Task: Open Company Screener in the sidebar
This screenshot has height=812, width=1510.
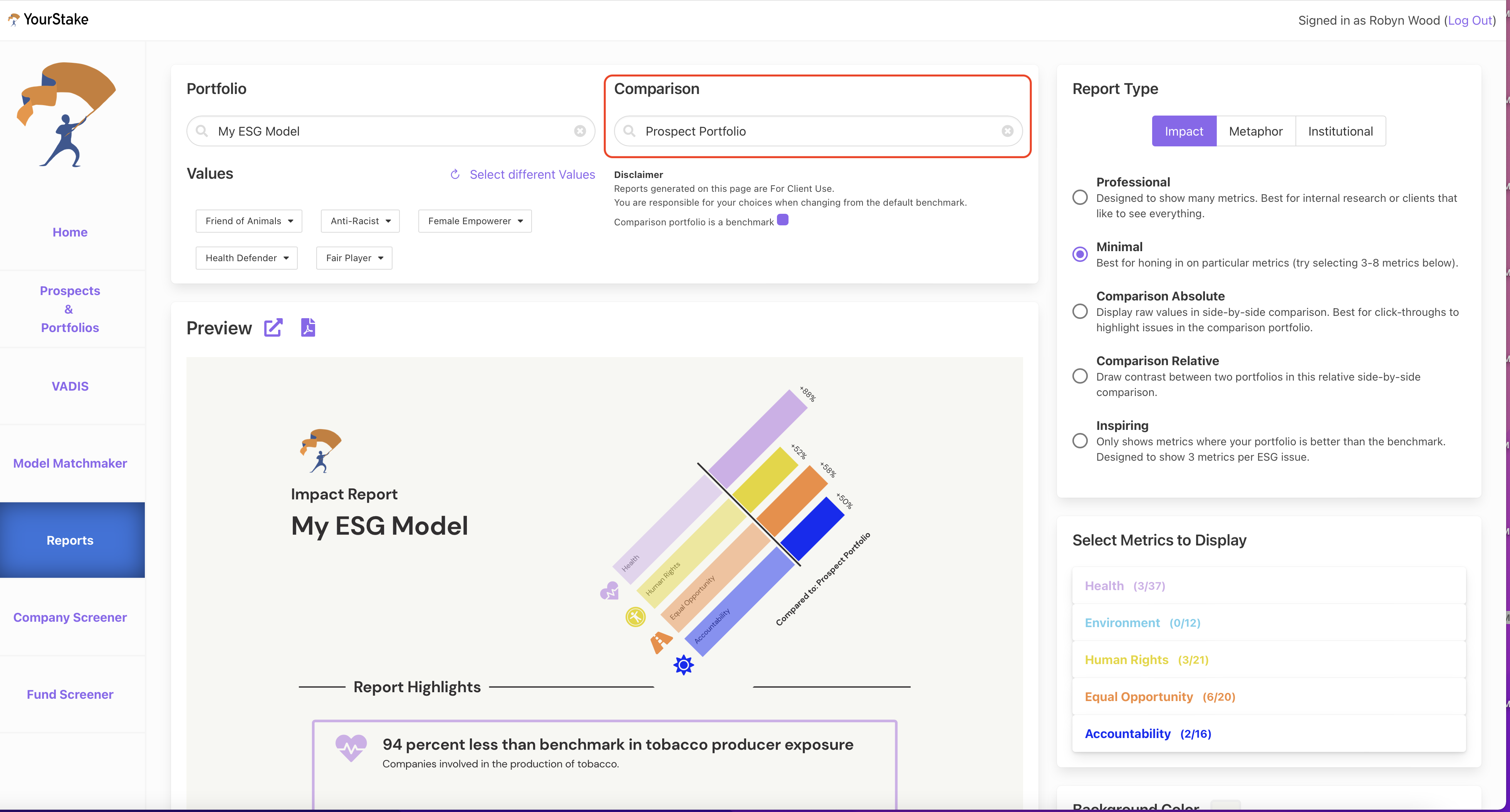Action: click(70, 617)
